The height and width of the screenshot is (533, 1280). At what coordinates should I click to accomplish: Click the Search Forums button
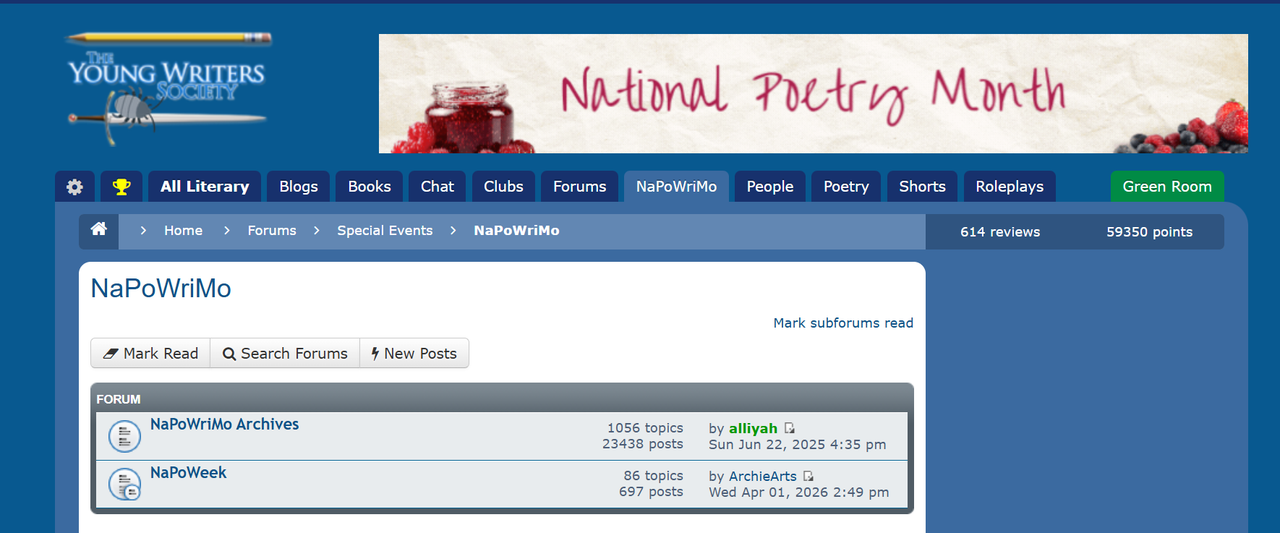(285, 353)
